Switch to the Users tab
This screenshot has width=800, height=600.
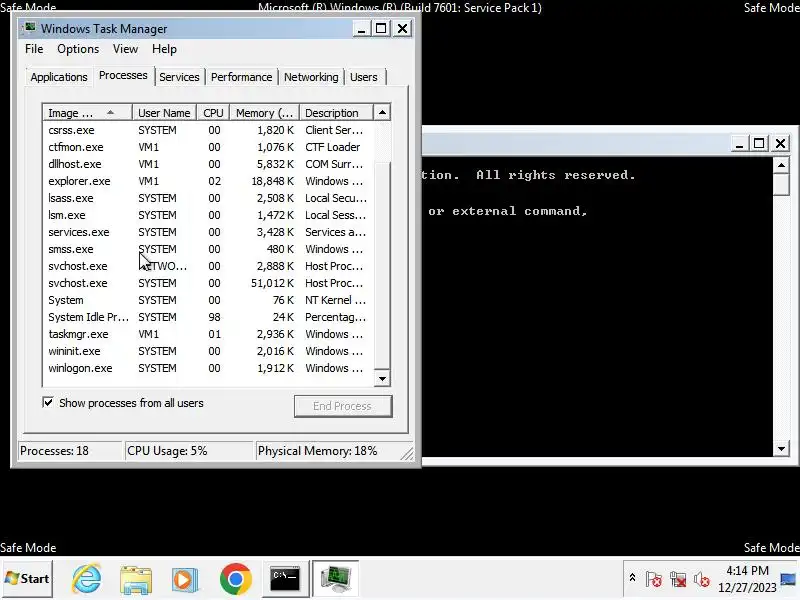point(364,77)
